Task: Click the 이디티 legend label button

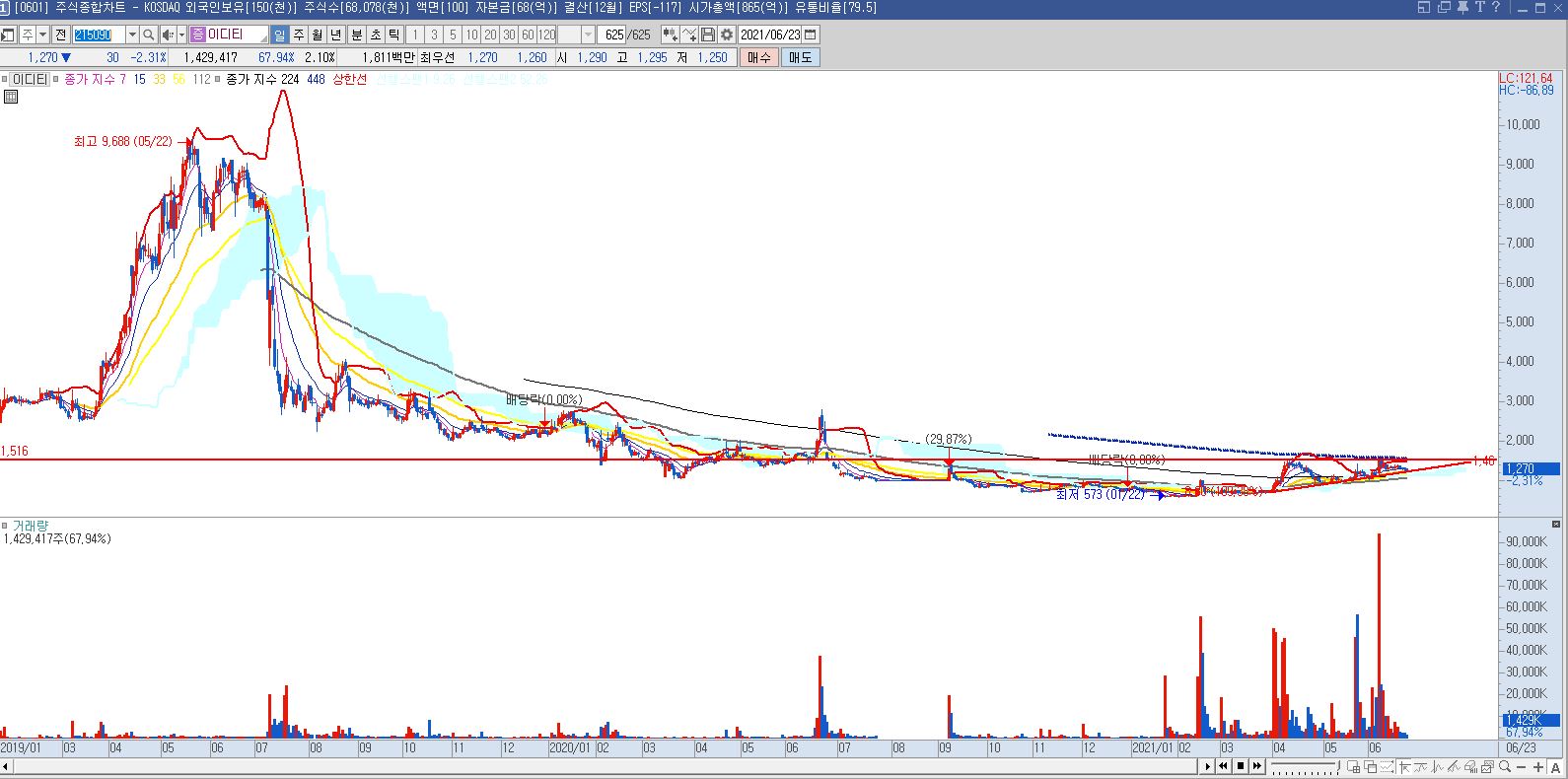Action: pos(31,80)
